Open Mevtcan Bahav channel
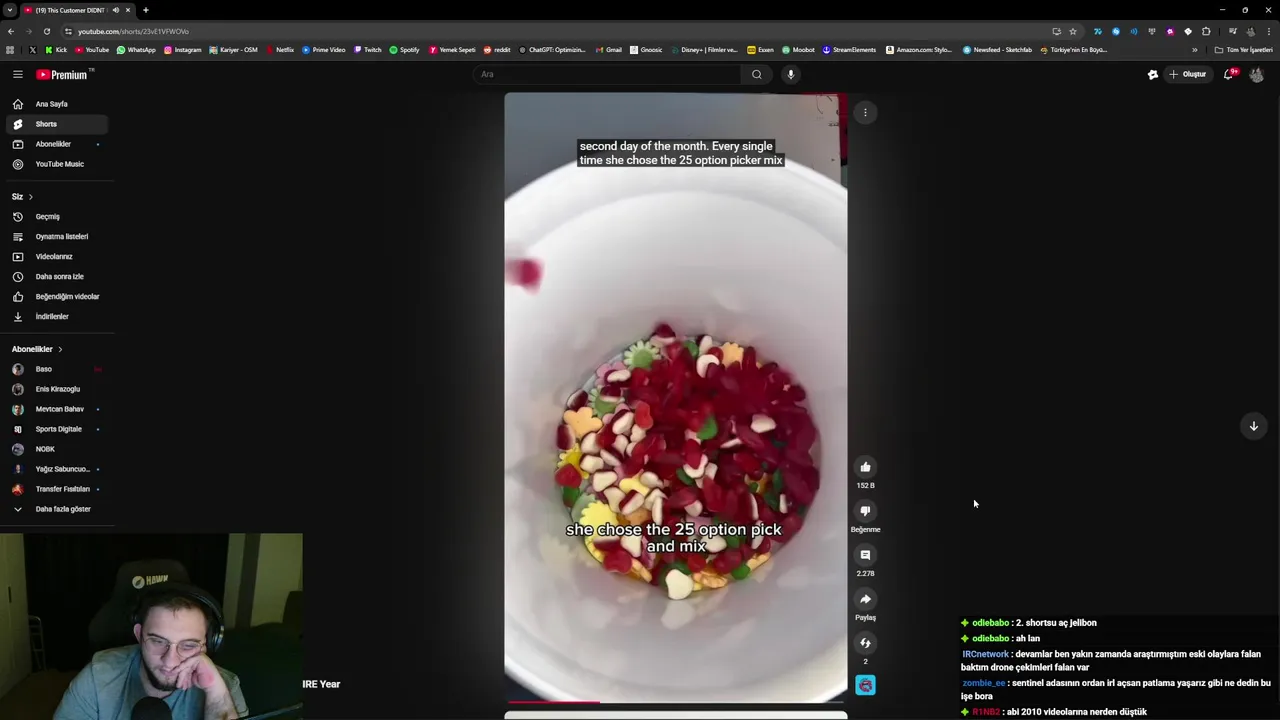 [x=56, y=409]
